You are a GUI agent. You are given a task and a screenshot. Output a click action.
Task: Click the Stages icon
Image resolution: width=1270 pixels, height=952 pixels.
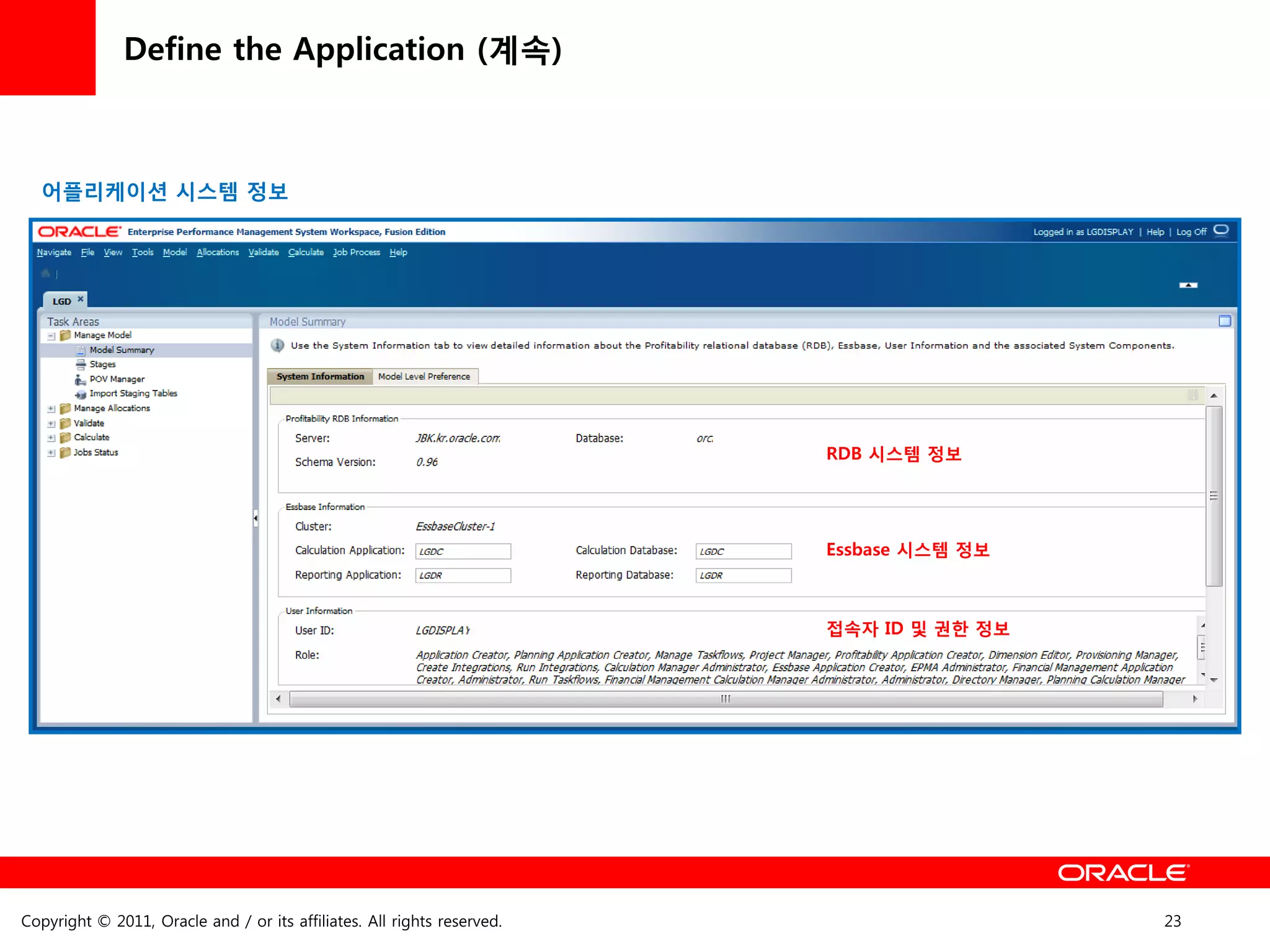click(x=81, y=364)
